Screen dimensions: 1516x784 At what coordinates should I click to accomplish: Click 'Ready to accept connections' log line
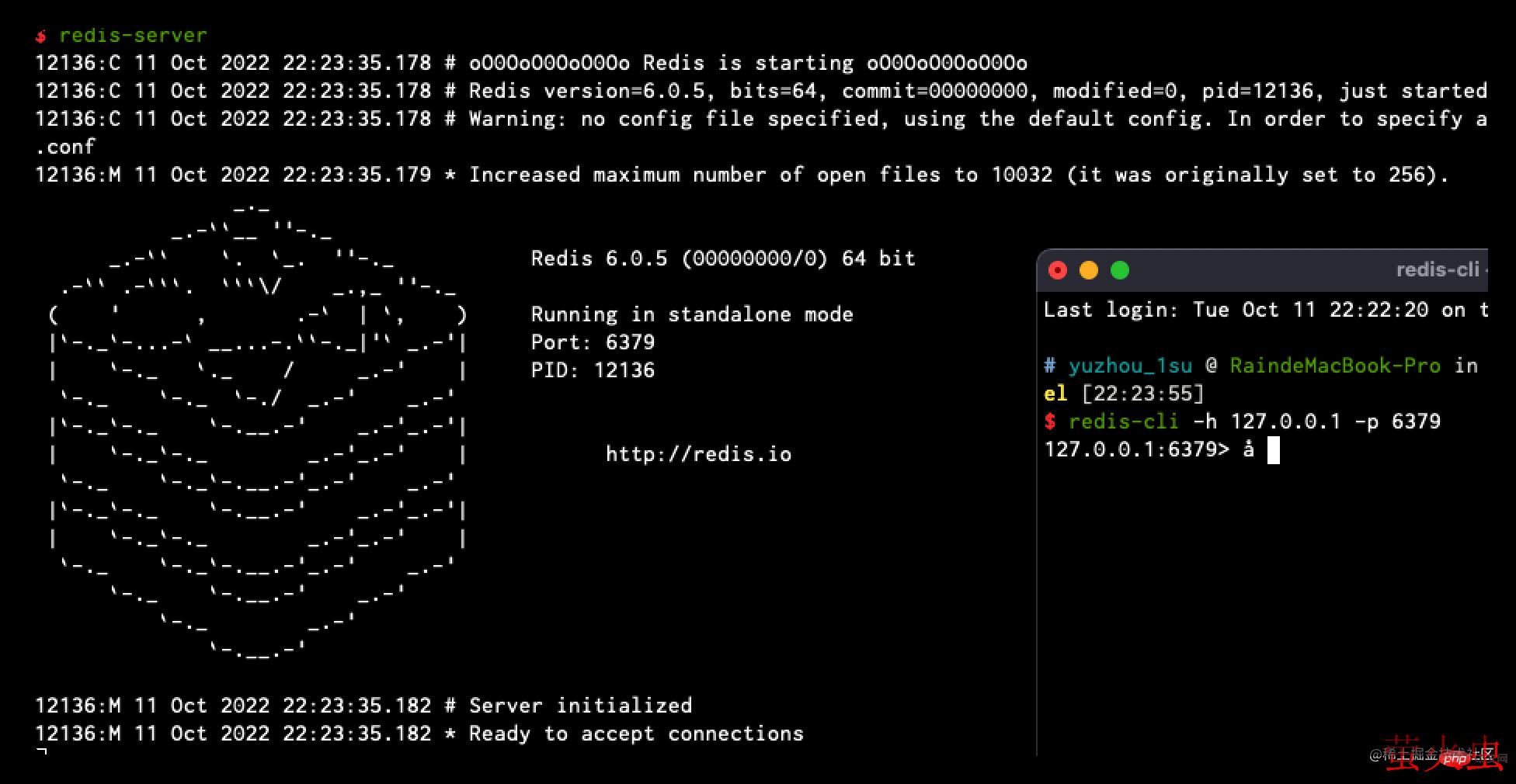coord(636,734)
